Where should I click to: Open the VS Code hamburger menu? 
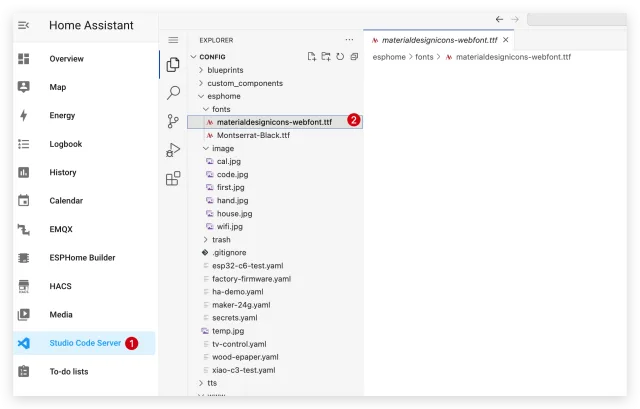point(173,40)
